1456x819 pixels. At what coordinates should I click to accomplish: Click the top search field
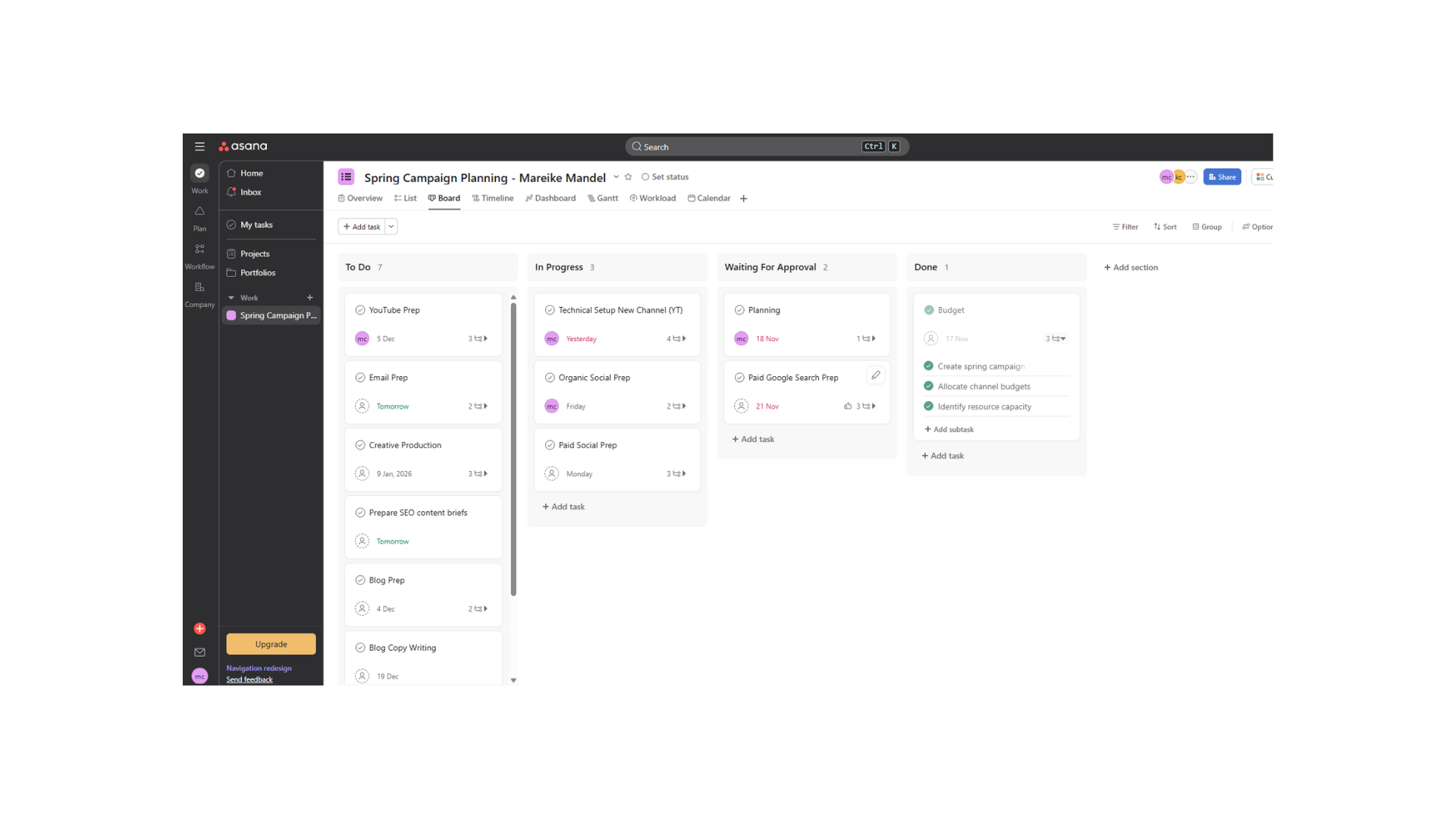pos(751,146)
